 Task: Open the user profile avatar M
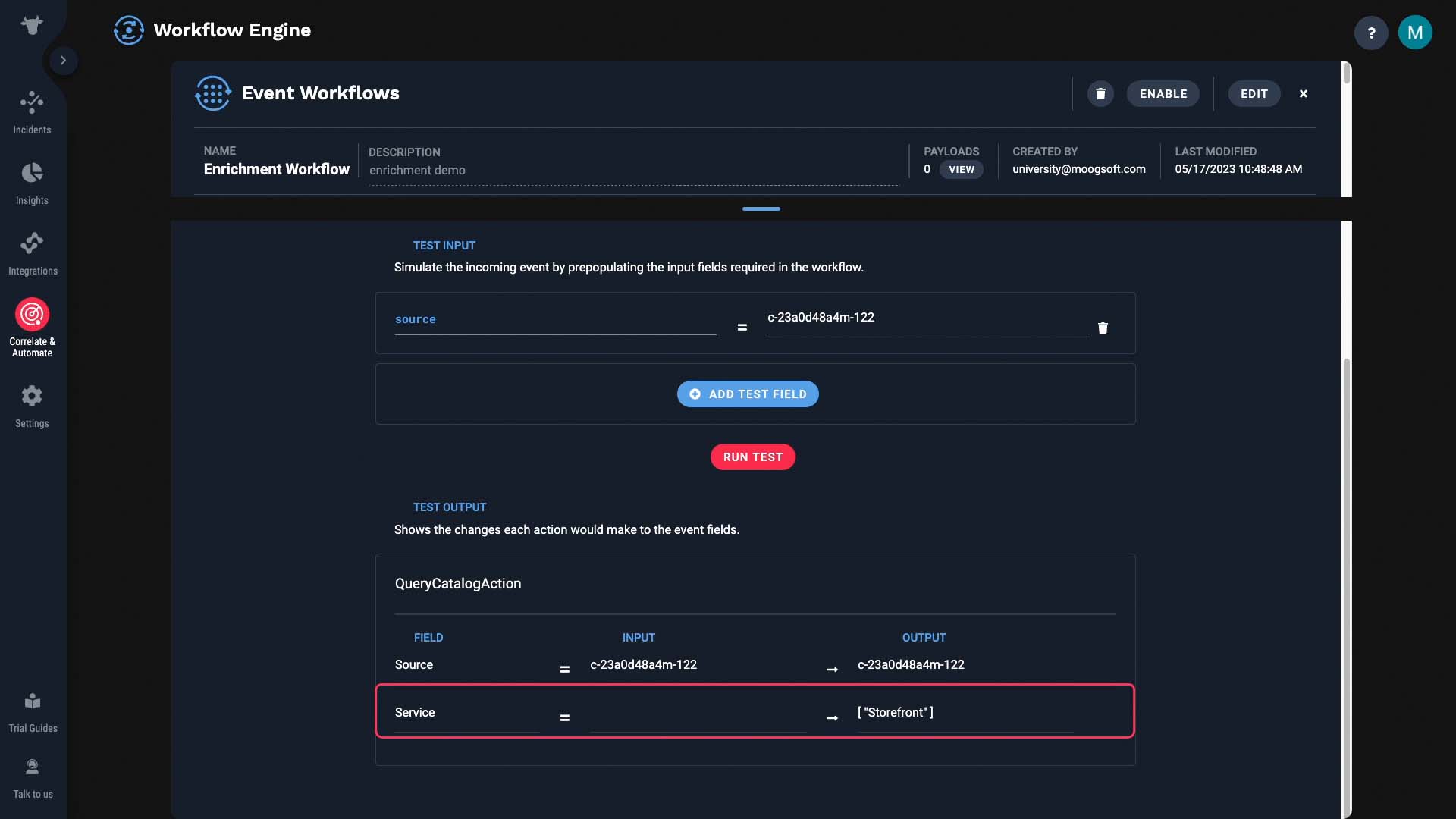(1414, 33)
